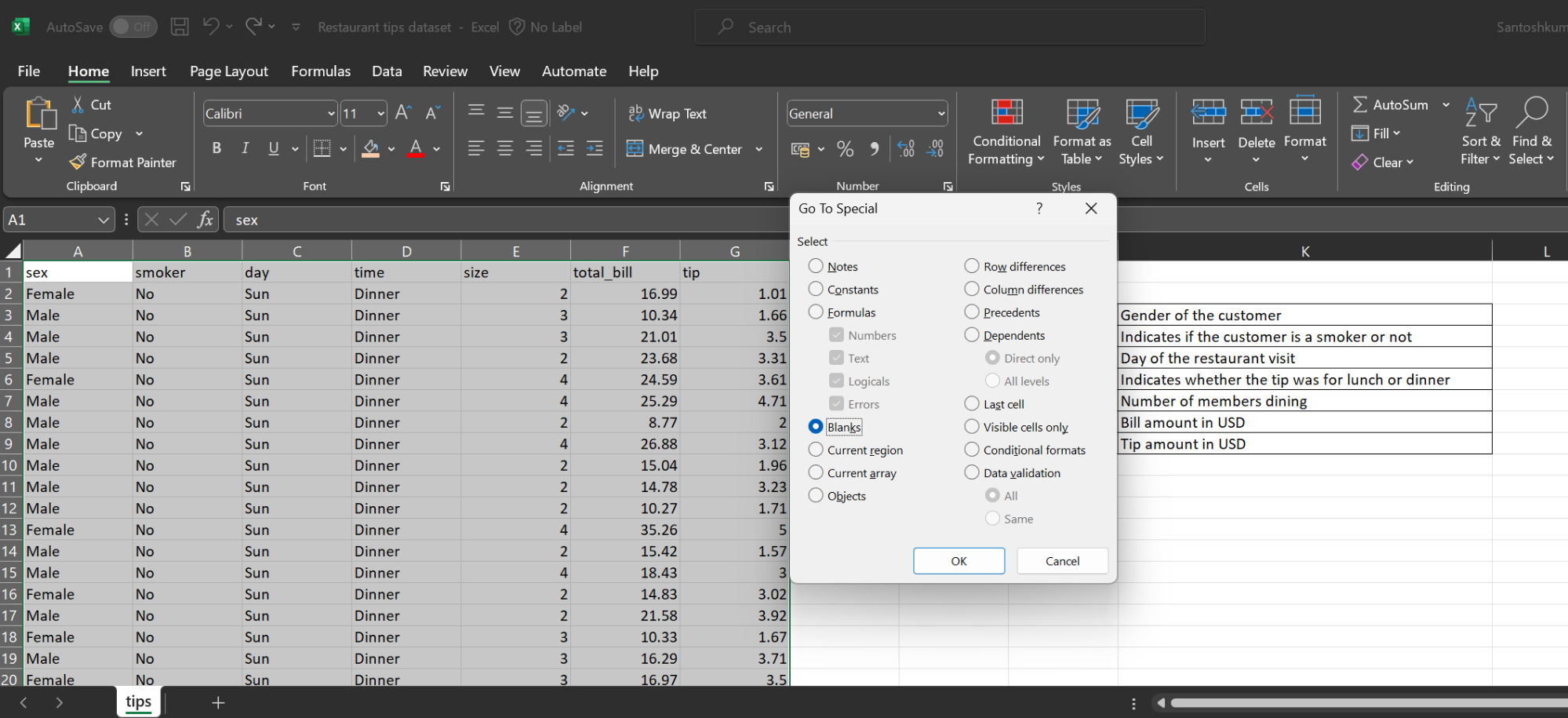Image resolution: width=1568 pixels, height=718 pixels.
Task: Click the Conditional Formatting icon
Action: 1006,114
